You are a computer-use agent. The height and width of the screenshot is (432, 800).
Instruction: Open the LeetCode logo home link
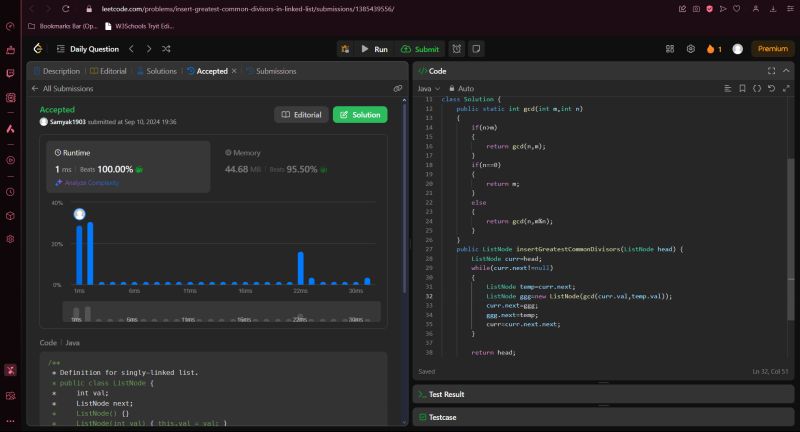(x=38, y=48)
